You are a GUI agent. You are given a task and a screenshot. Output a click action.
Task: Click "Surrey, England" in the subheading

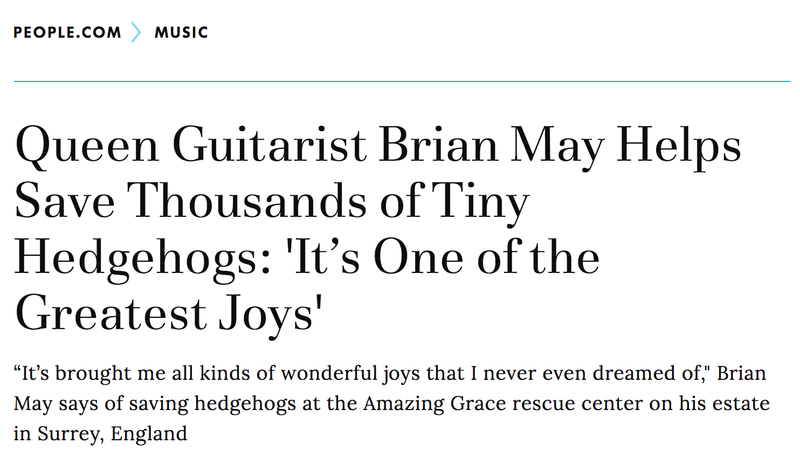[112, 434]
